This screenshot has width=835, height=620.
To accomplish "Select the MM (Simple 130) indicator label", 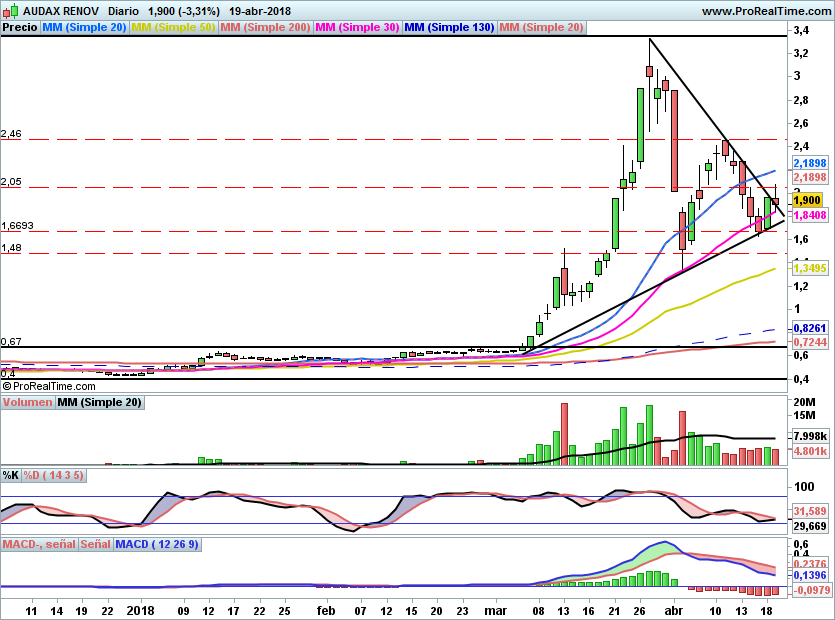I will 449,28.
